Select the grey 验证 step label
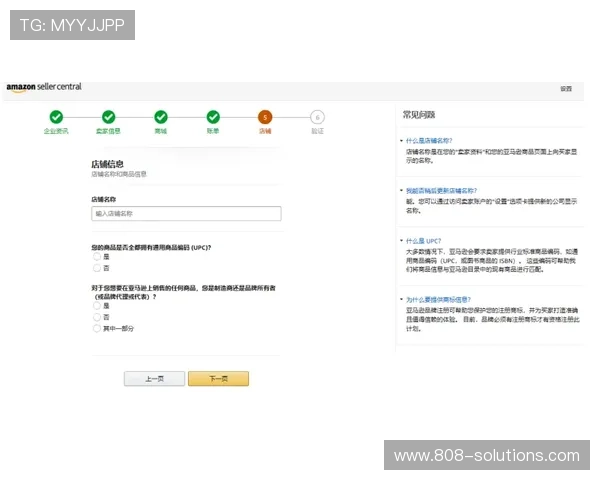Image resolution: width=600 pixels, height=480 pixels. 317,131
